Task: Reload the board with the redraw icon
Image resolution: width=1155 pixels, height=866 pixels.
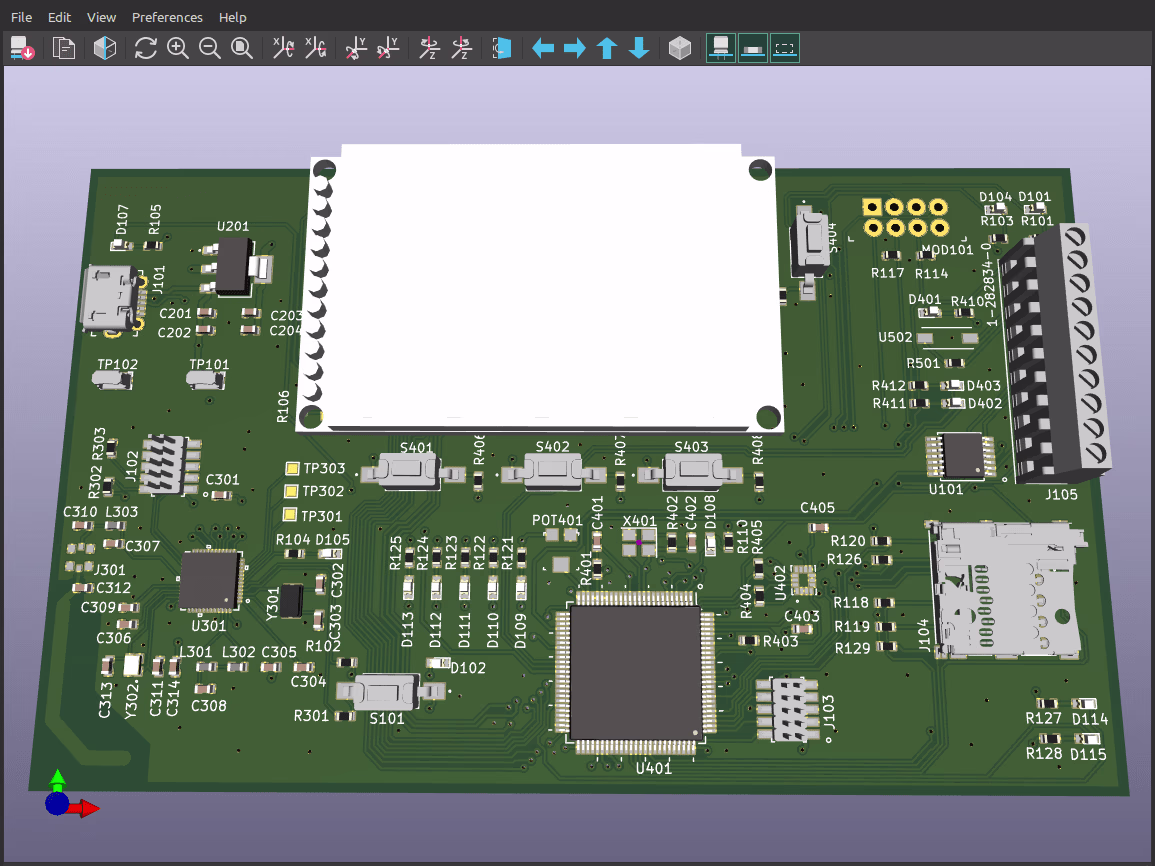Action: [x=146, y=48]
